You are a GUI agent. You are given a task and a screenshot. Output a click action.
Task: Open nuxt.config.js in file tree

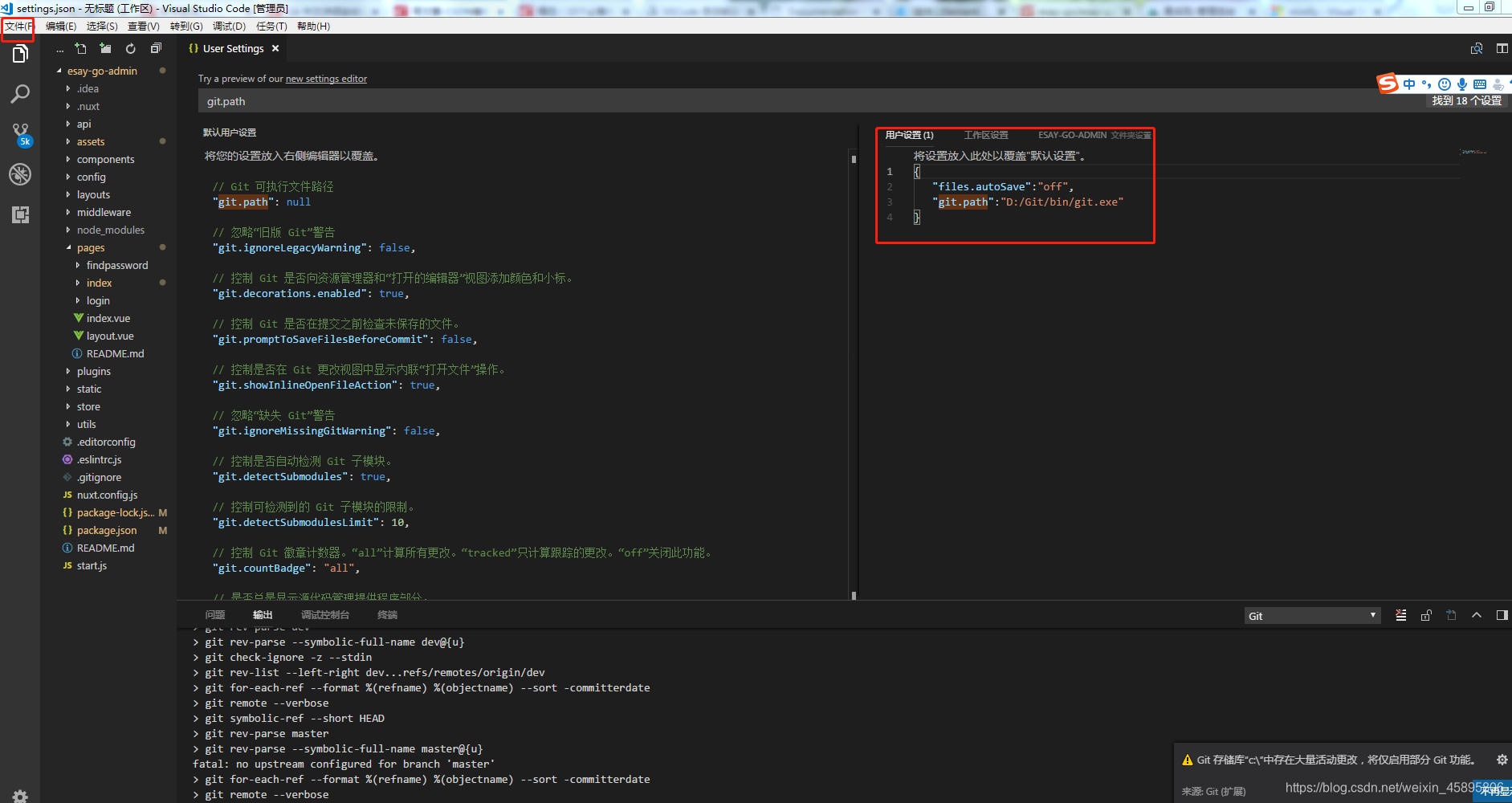(107, 495)
